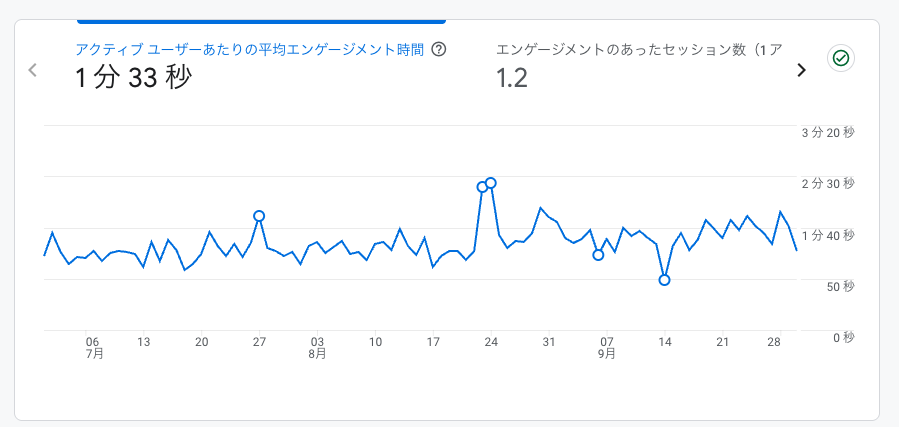Click the 31 x-axis date label
The height and width of the screenshot is (427, 899).
pyautogui.click(x=549, y=342)
